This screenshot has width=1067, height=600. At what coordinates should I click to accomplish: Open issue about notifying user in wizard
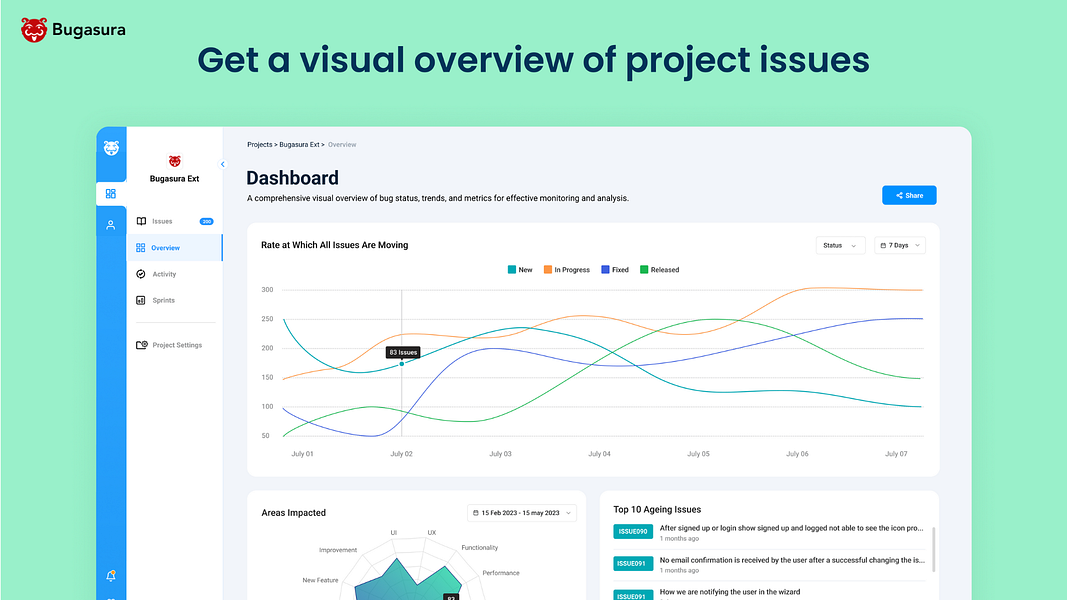pyautogui.click(x=729, y=592)
